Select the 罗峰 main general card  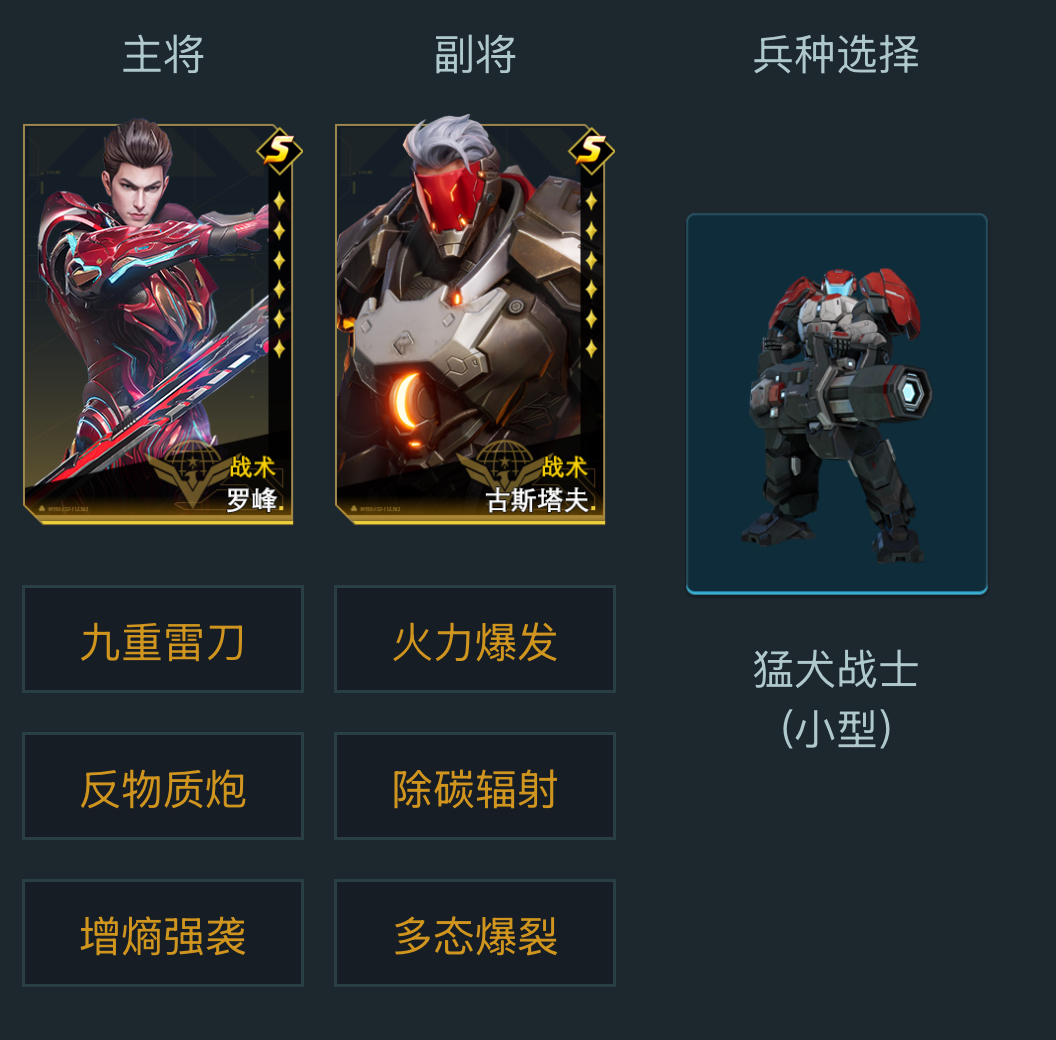[158, 323]
